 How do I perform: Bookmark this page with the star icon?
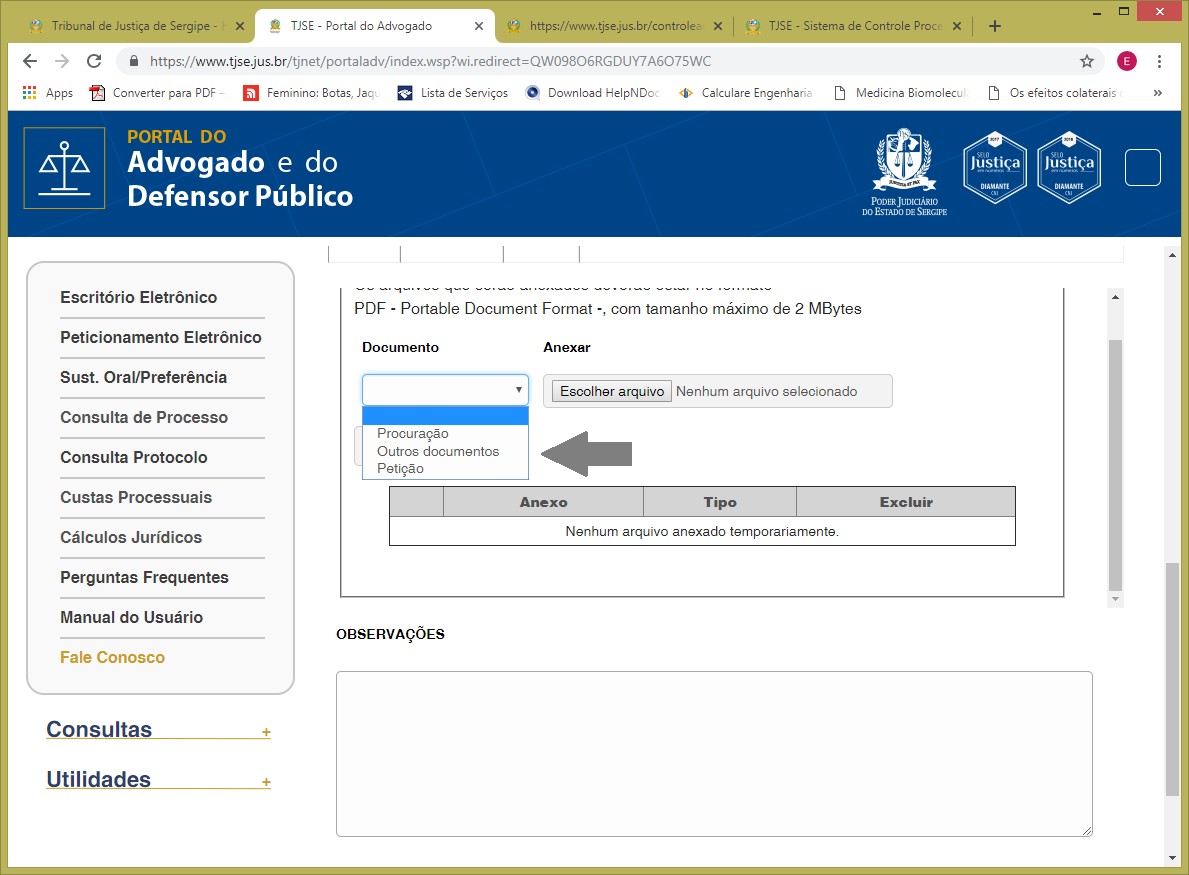coord(1087,61)
